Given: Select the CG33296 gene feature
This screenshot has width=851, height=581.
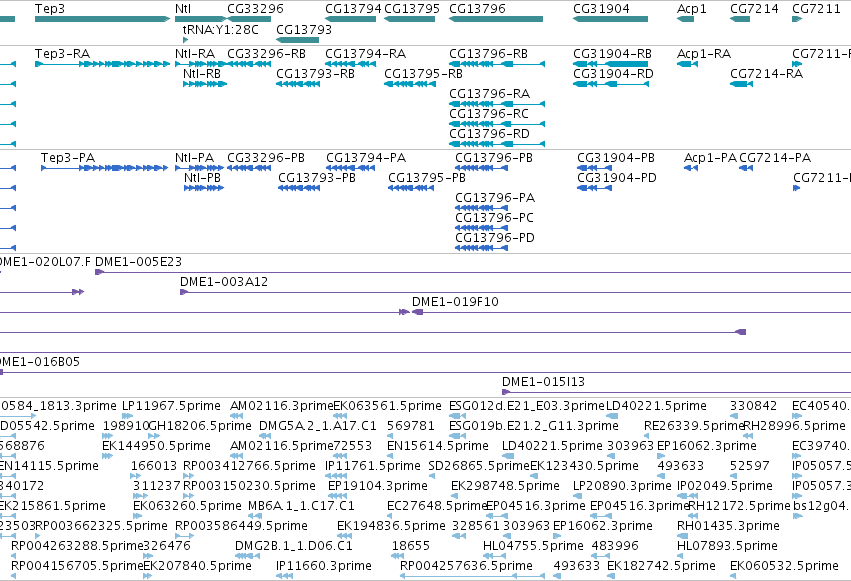Looking at the screenshot, I should [249, 19].
